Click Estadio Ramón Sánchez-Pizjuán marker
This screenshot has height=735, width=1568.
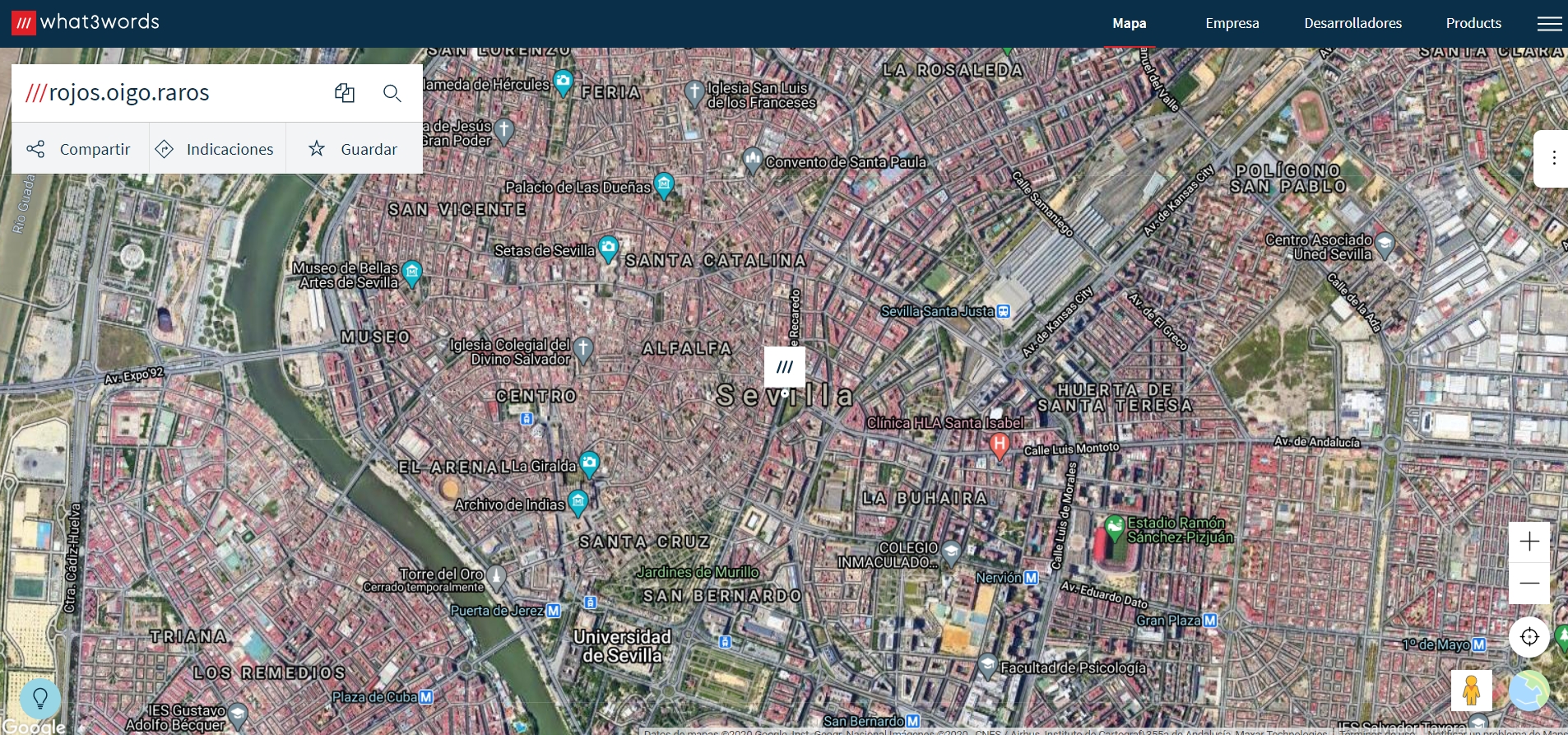[1115, 528]
